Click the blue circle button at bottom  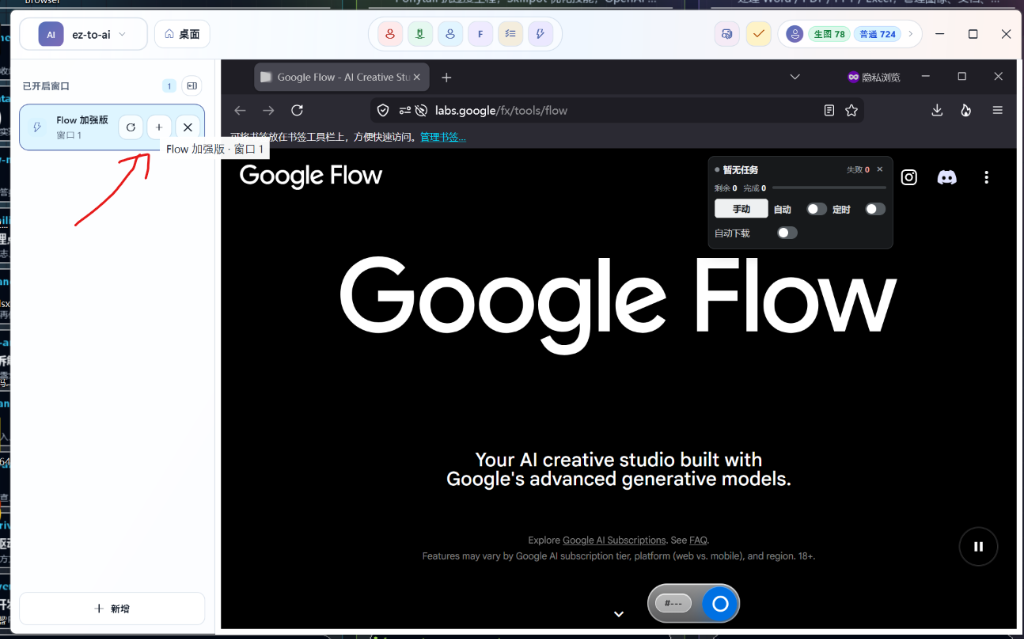(720, 604)
